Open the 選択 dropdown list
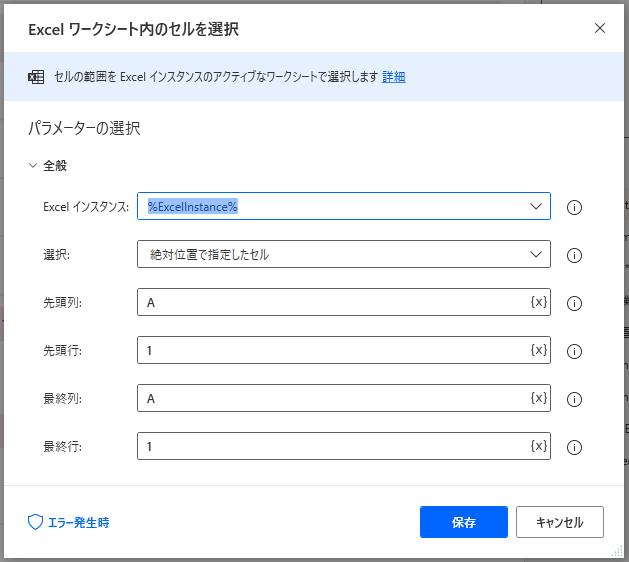 (534, 254)
